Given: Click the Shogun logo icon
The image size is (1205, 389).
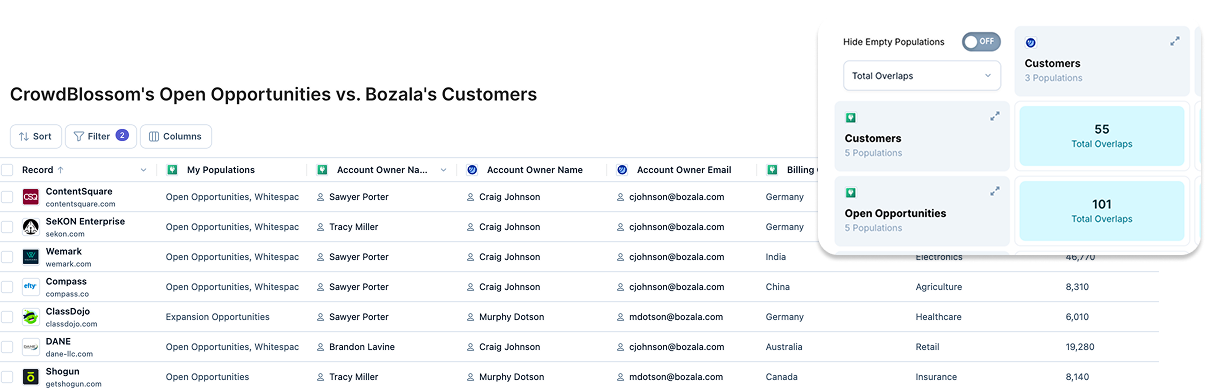Looking at the screenshot, I should click(x=31, y=377).
